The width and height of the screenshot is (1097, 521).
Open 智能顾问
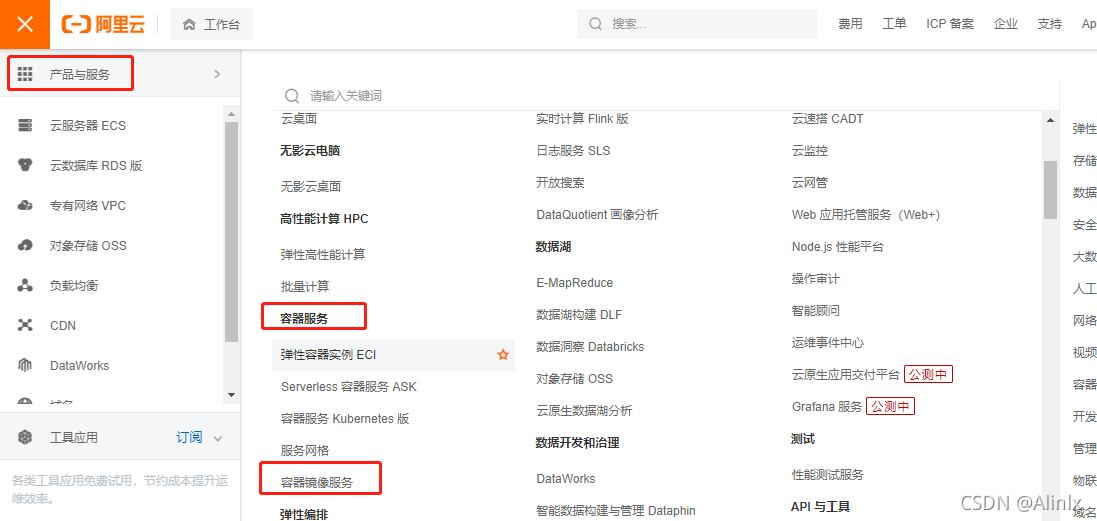coord(816,311)
